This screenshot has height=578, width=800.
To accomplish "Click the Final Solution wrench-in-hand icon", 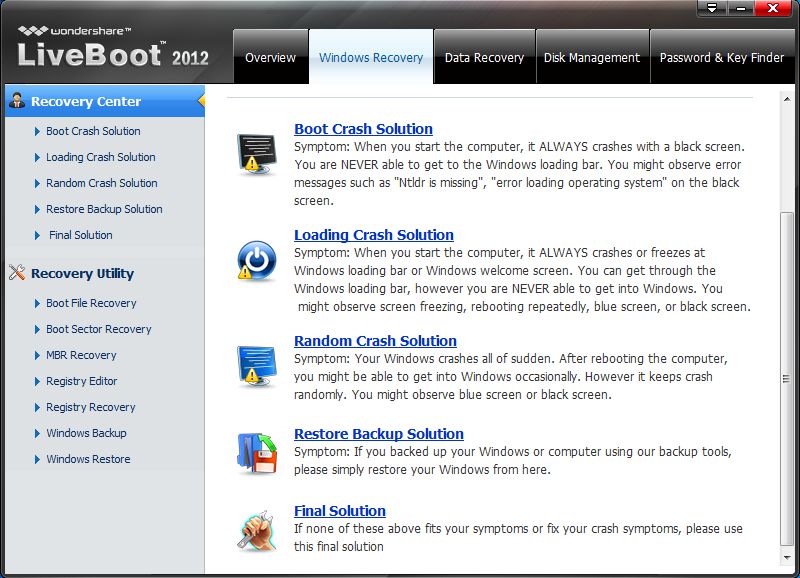I will (x=257, y=531).
